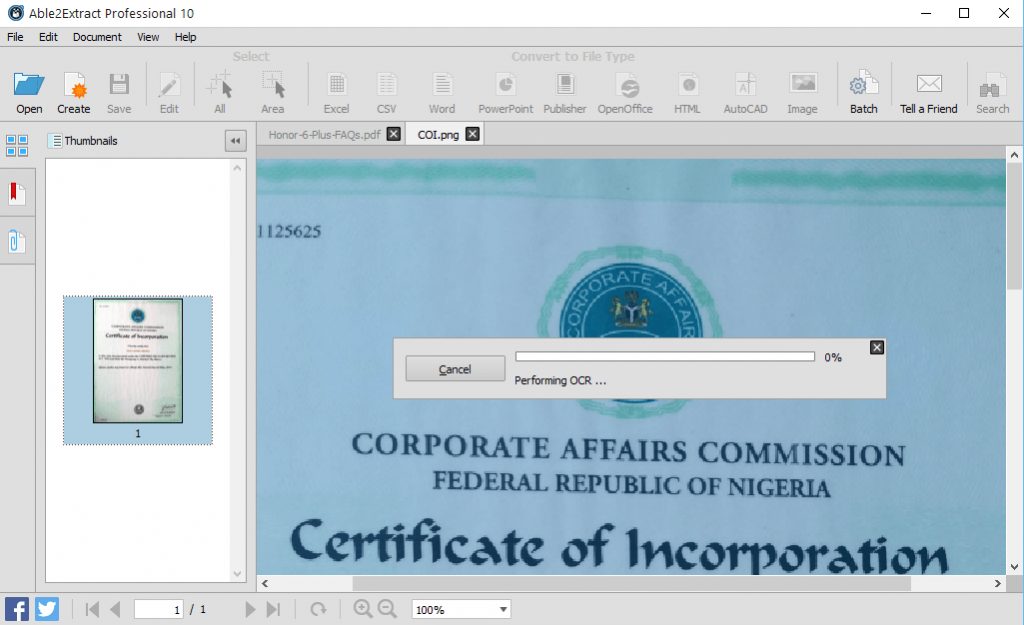The width and height of the screenshot is (1024, 625).
Task: Convert to AutoCAD icon
Action: tap(745, 85)
